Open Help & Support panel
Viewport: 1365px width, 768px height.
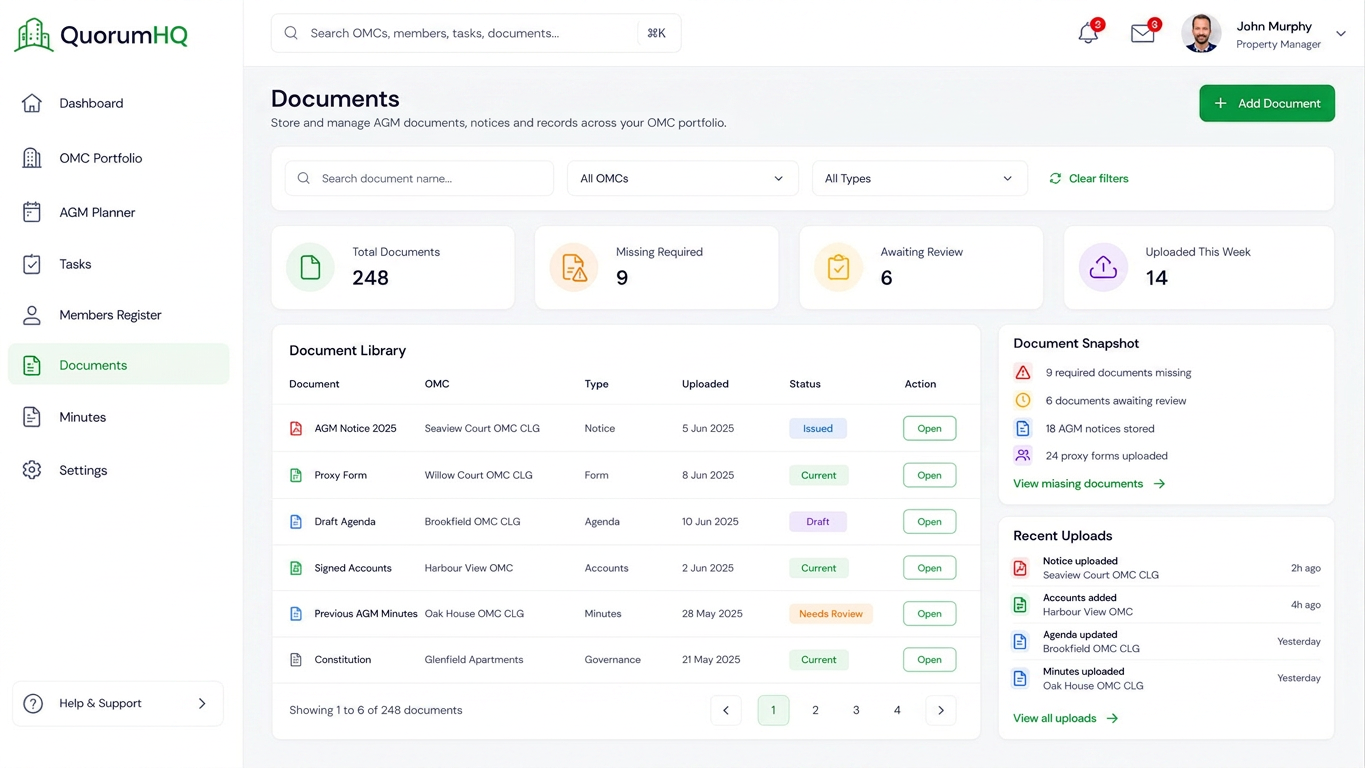click(x=118, y=703)
